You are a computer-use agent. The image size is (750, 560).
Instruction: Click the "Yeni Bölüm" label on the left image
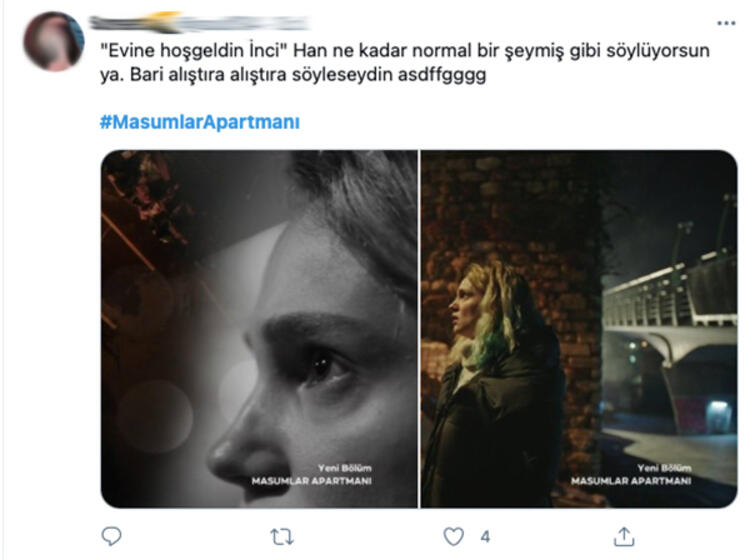(344, 468)
